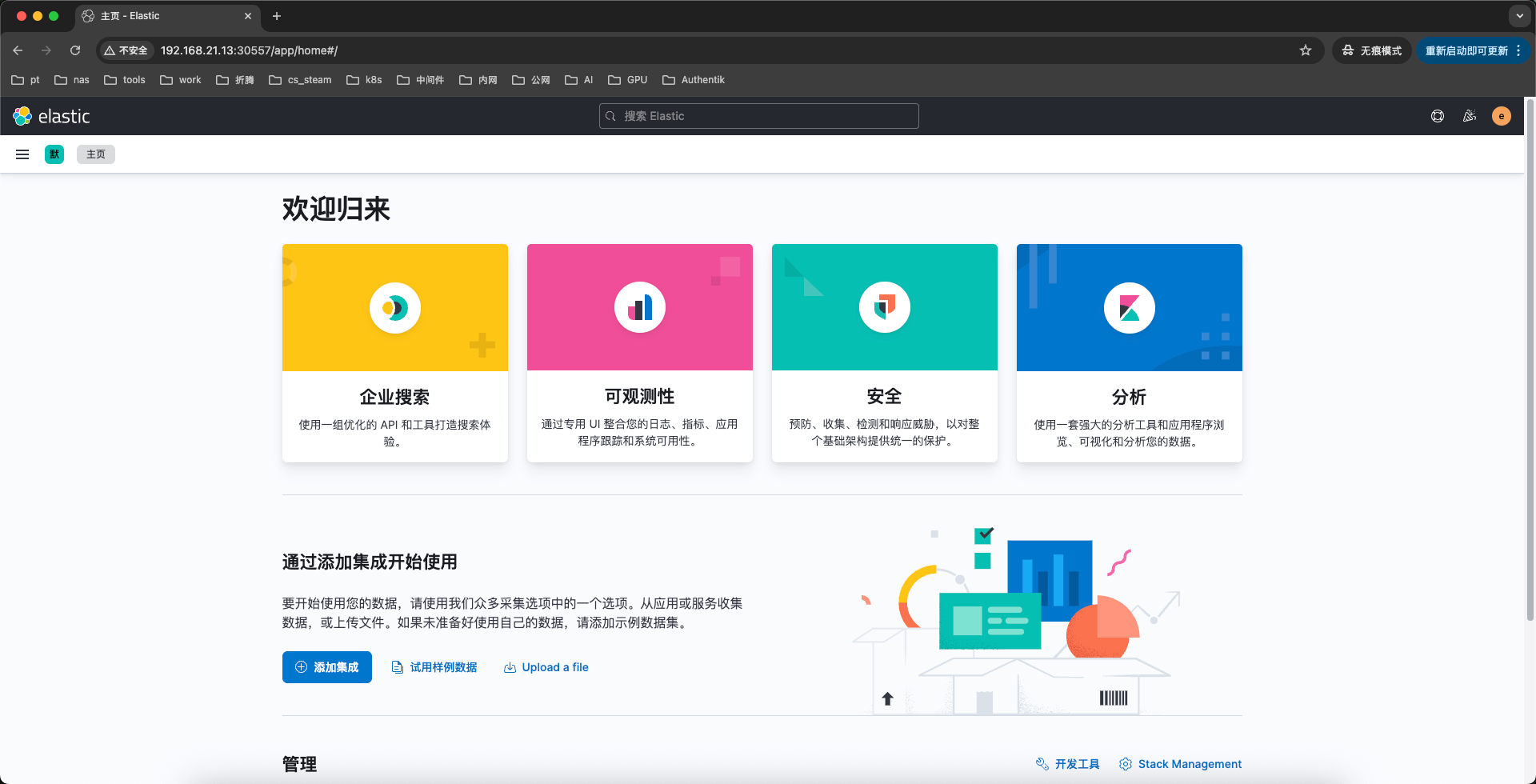Open the Upload a file link
1536x784 pixels.
point(546,666)
